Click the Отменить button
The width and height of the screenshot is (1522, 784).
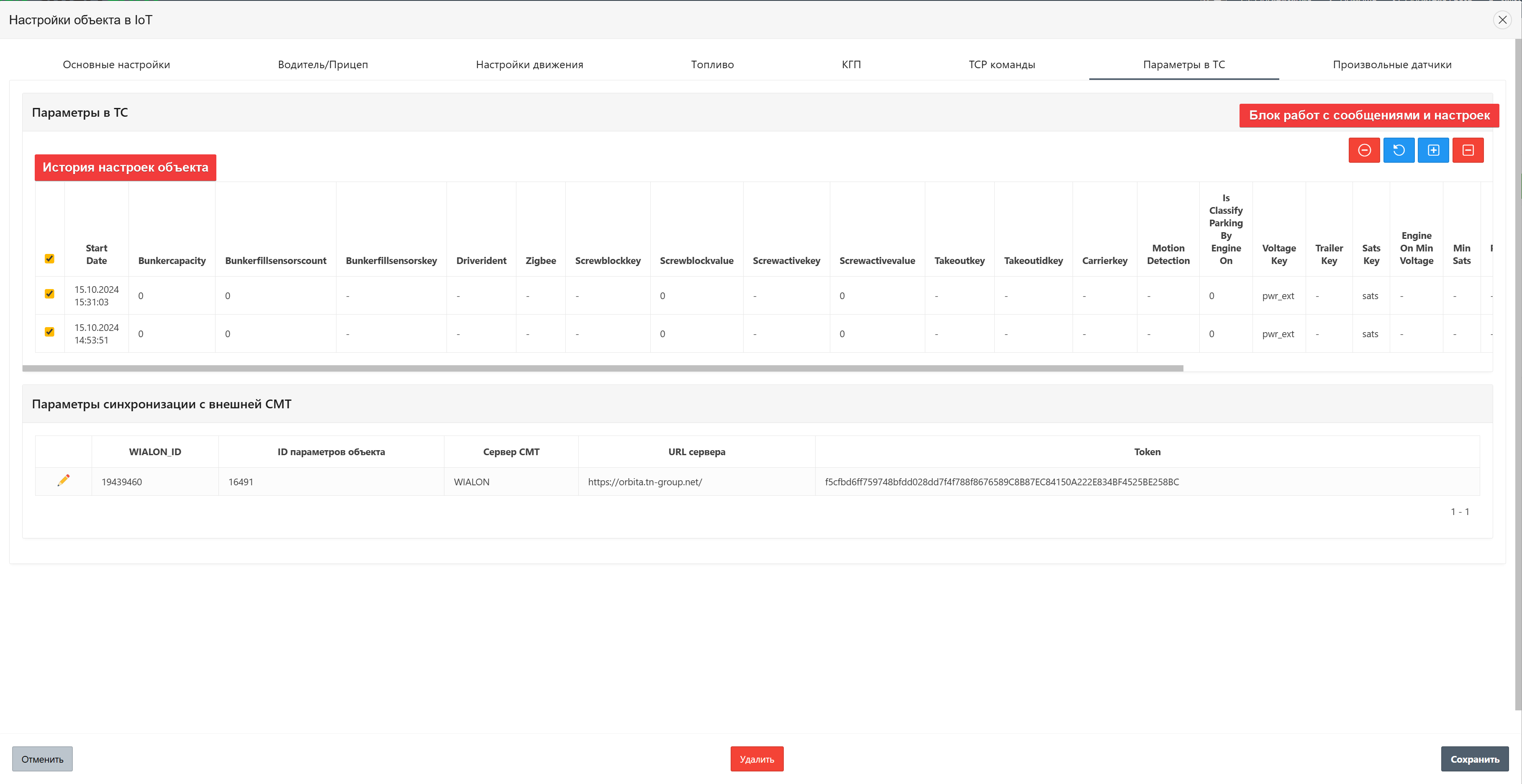click(42, 758)
